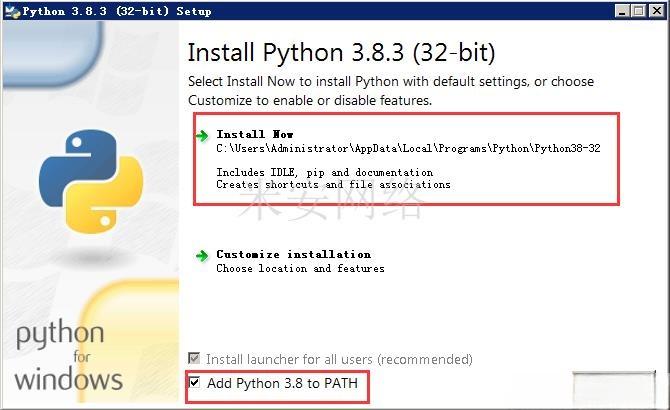Maximize the Python Setup window

pos(639,11)
